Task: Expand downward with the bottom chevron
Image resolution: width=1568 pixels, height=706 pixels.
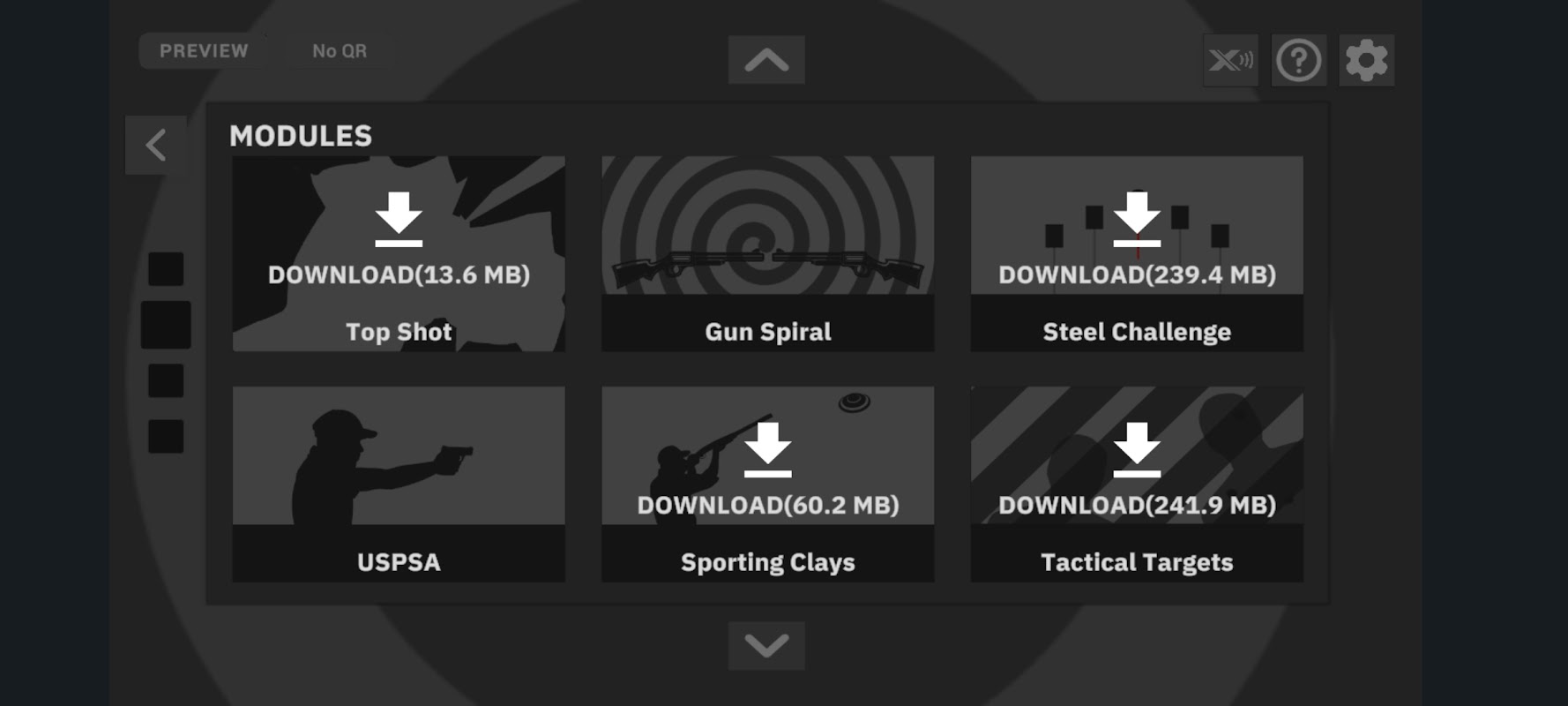Action: [766, 646]
